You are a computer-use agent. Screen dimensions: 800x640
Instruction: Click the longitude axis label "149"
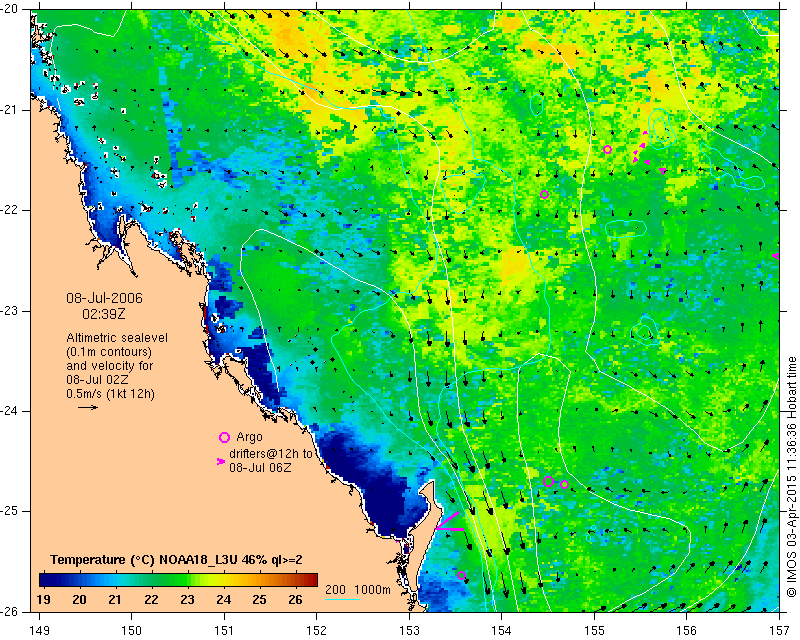click(x=39, y=631)
